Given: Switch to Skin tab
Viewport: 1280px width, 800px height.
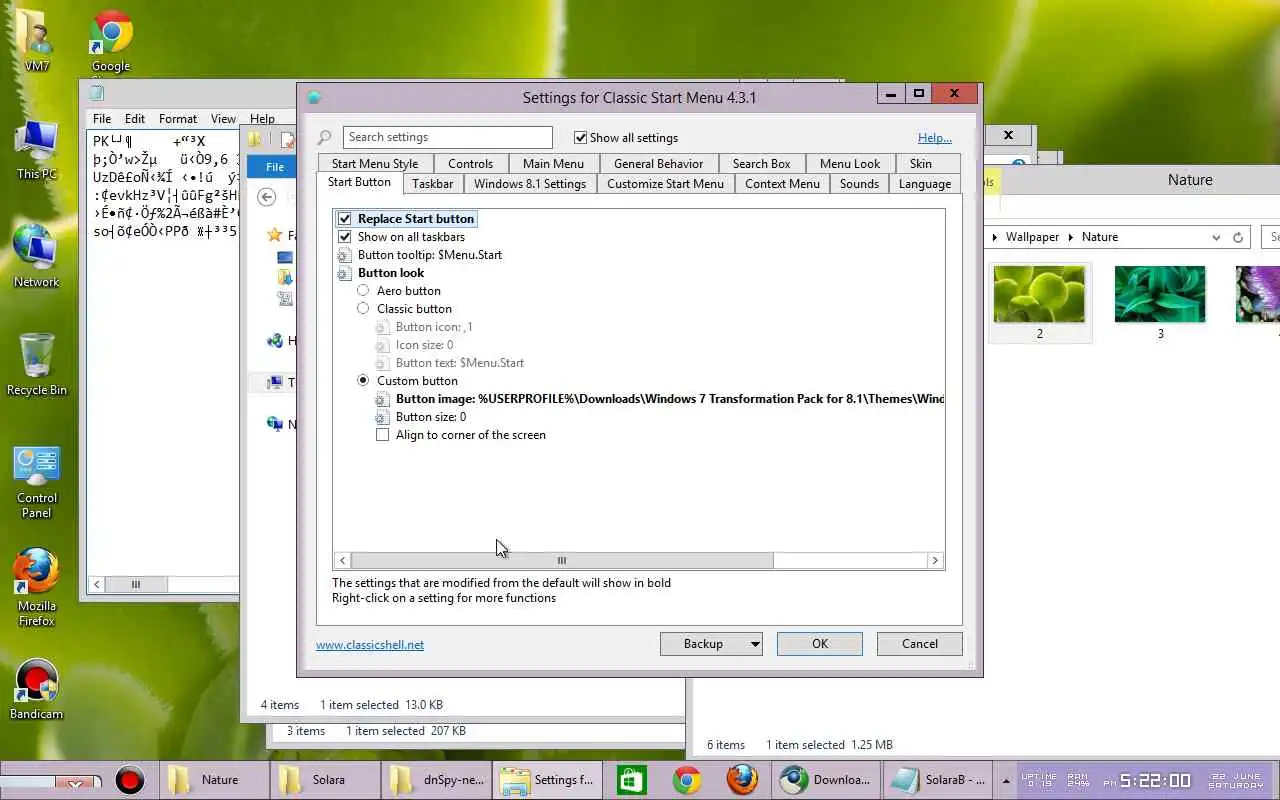Looking at the screenshot, I should tap(921, 164).
